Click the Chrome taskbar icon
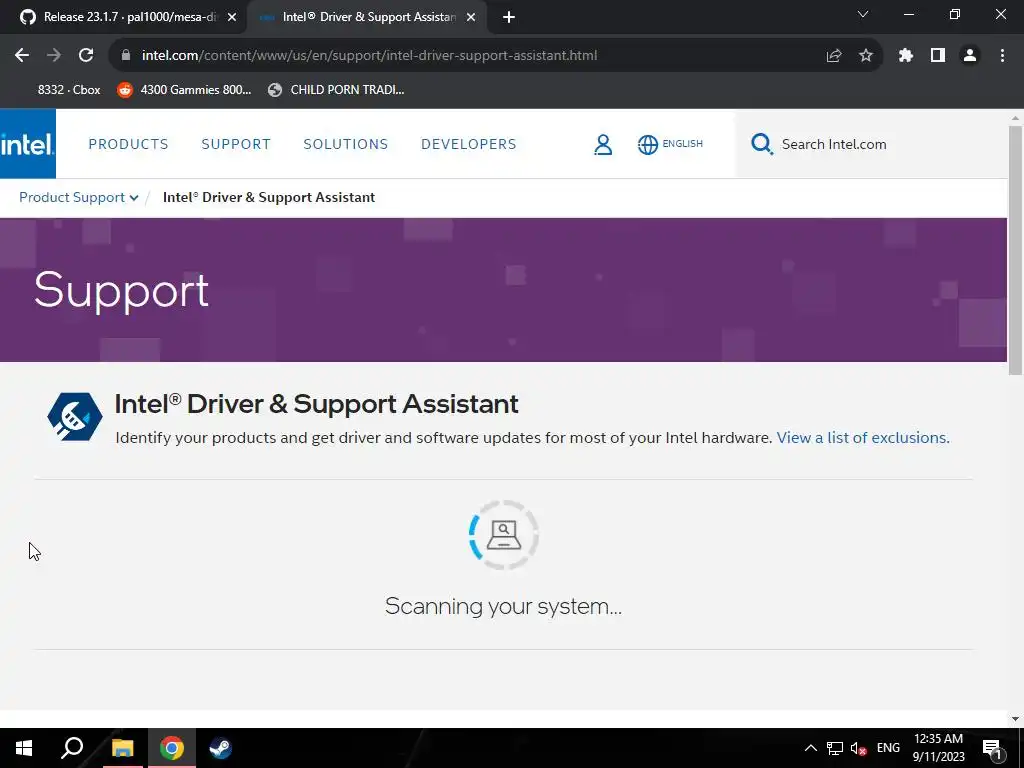 coord(172,748)
